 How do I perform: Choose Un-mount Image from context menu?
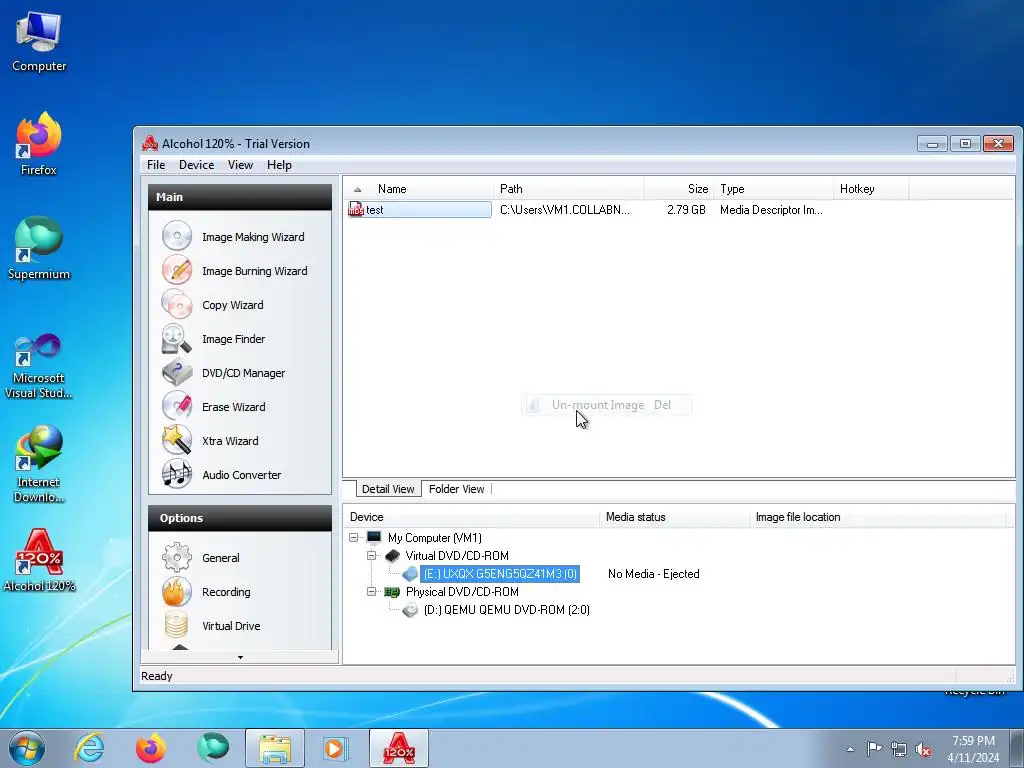pos(607,405)
